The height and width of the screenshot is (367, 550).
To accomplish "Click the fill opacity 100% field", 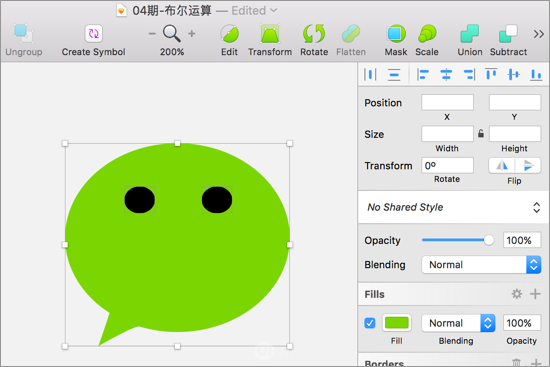I will tap(522, 323).
